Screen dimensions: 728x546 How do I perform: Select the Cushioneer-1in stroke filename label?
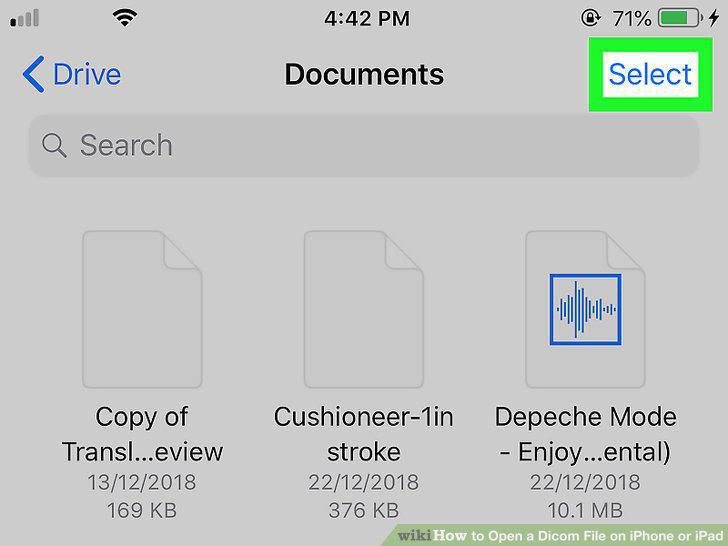364,434
